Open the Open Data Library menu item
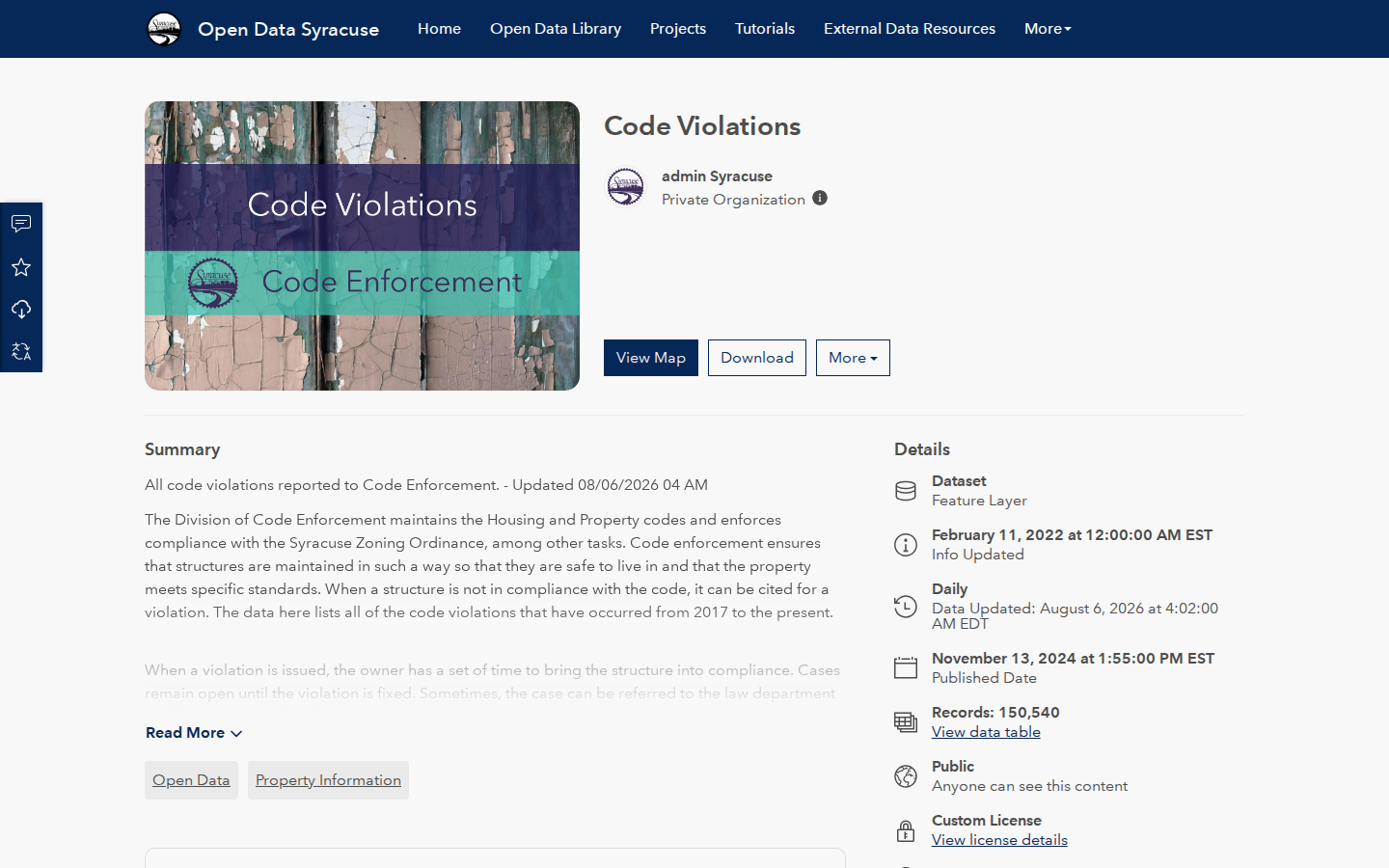1389x868 pixels. tap(556, 29)
